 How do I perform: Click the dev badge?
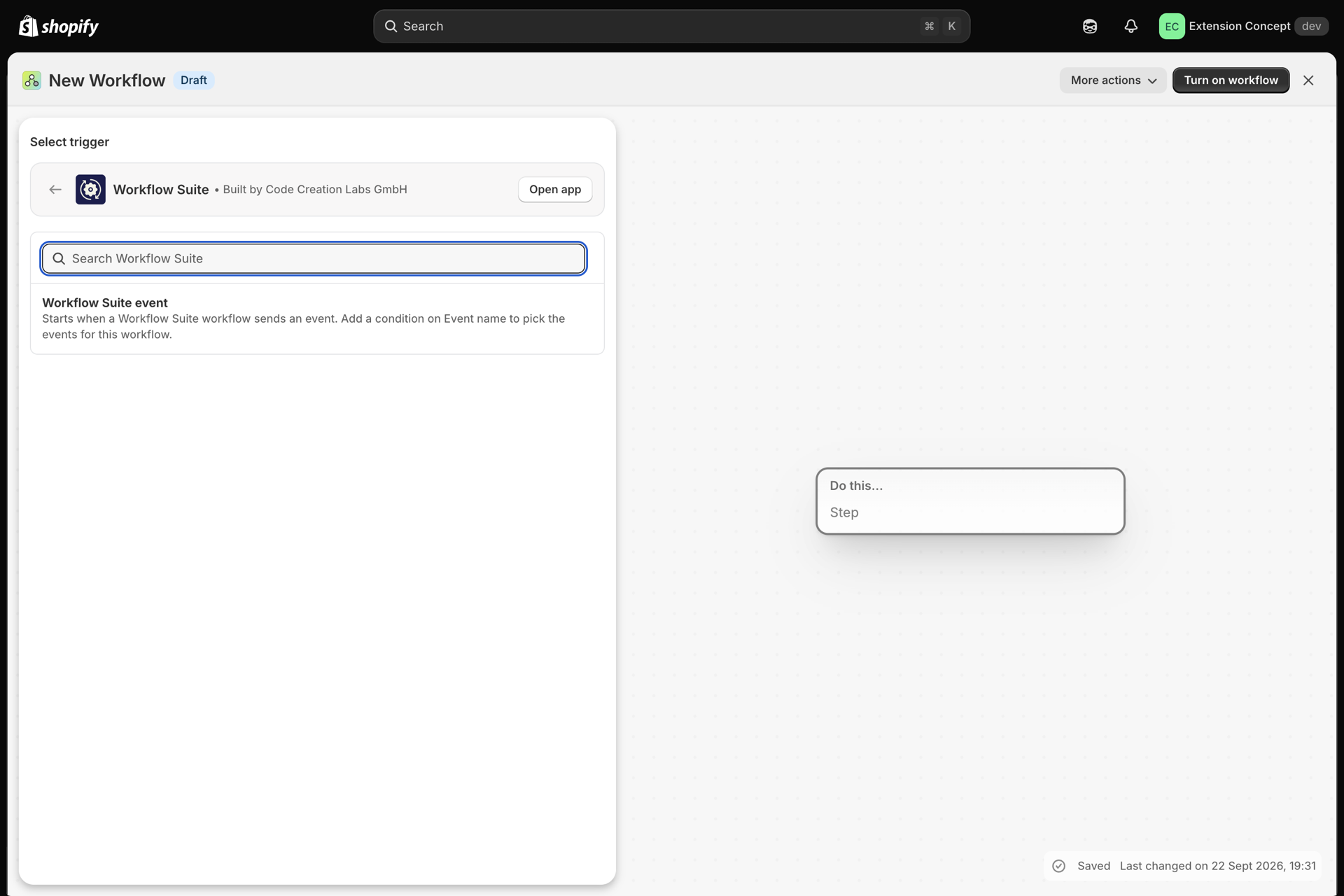coord(1311,26)
